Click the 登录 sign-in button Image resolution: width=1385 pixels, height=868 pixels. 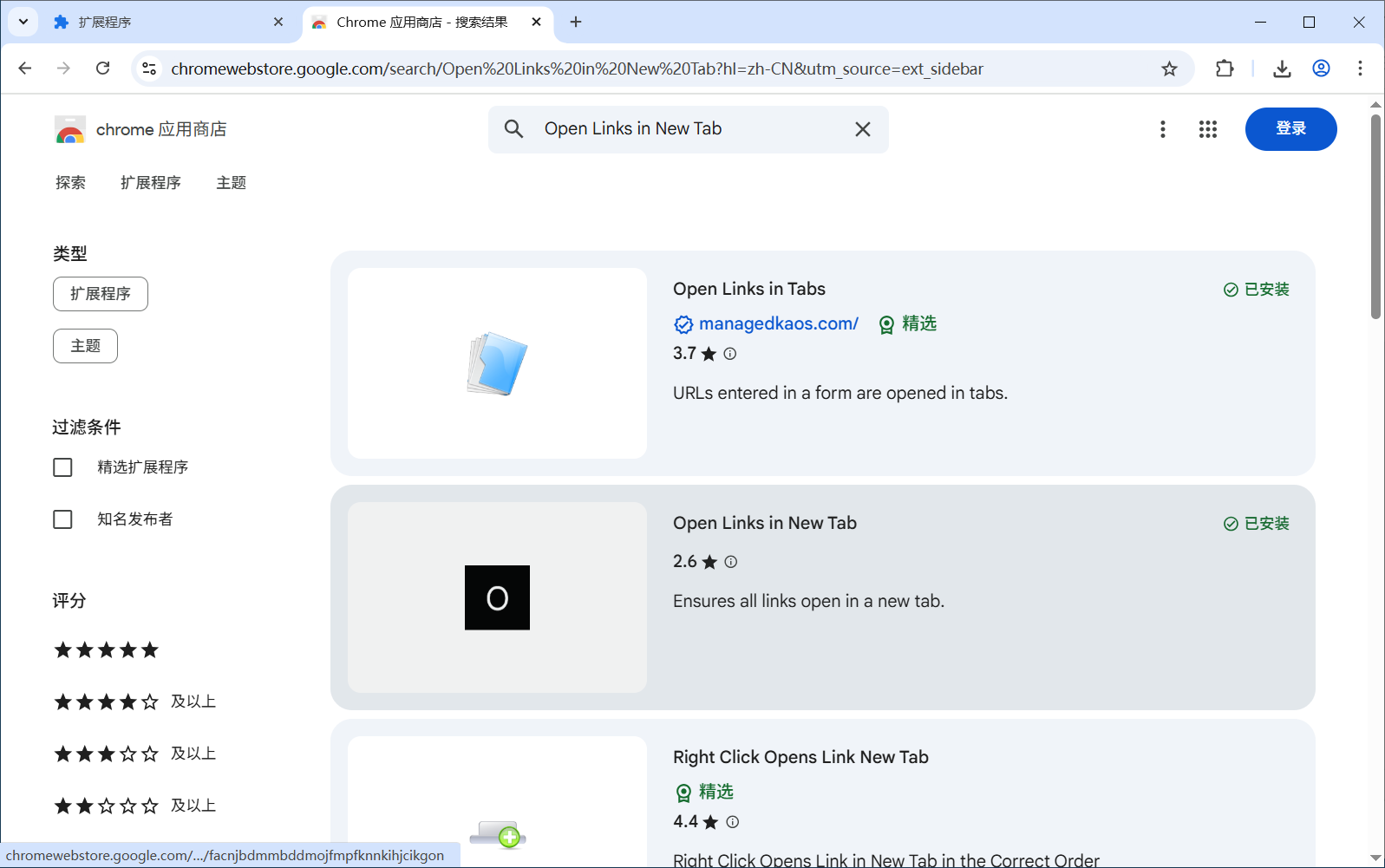1290,129
